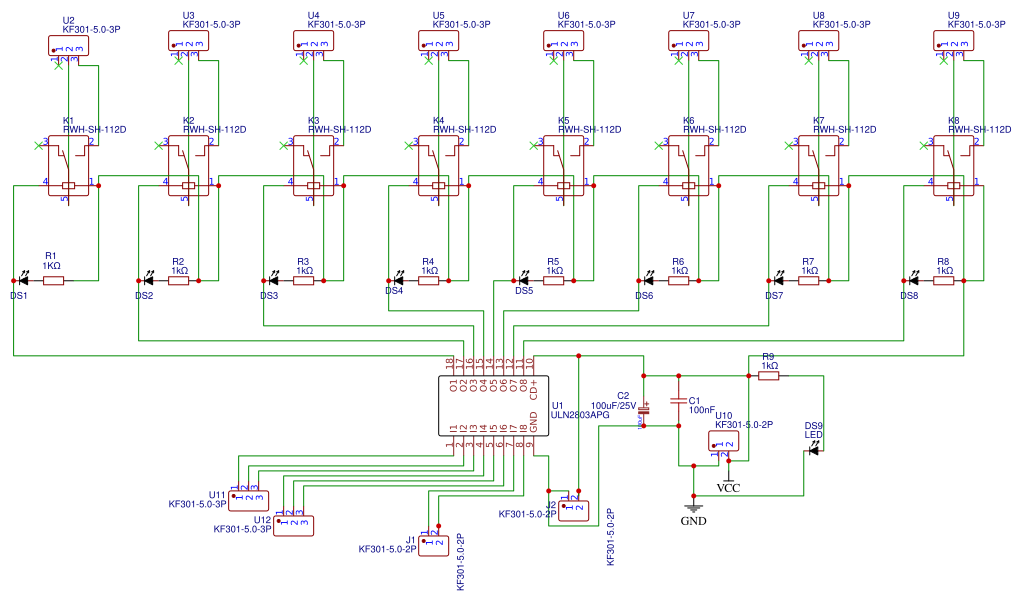
Task: Click the GND ground symbol
Action: 693,508
